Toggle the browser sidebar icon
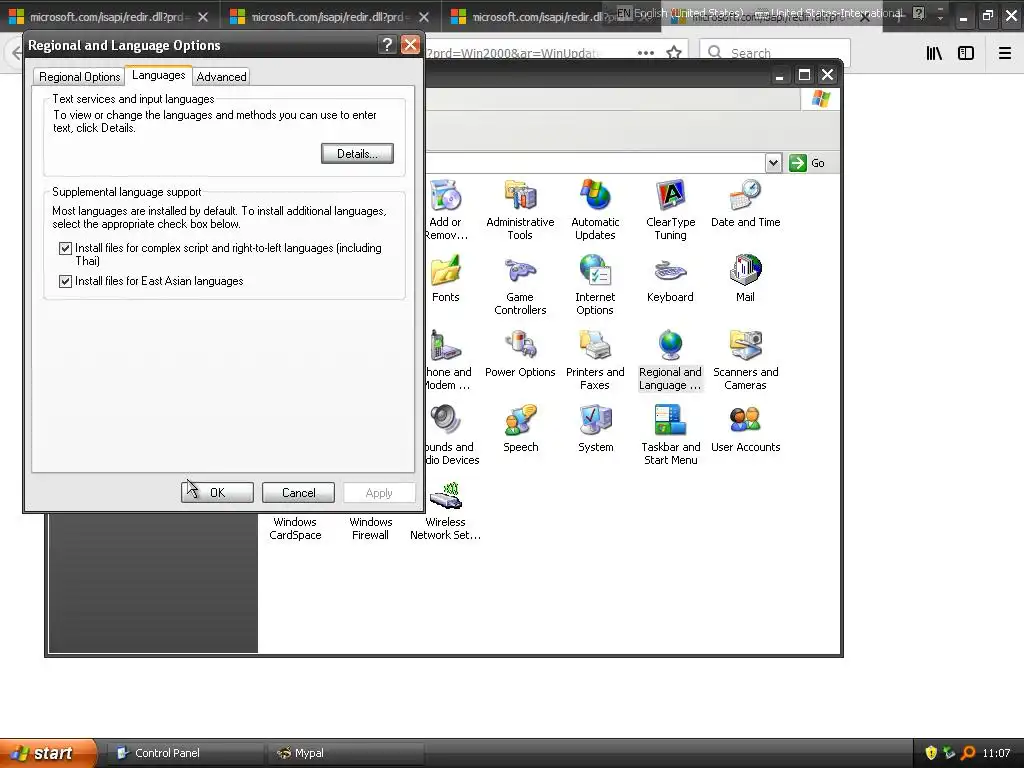 (966, 53)
